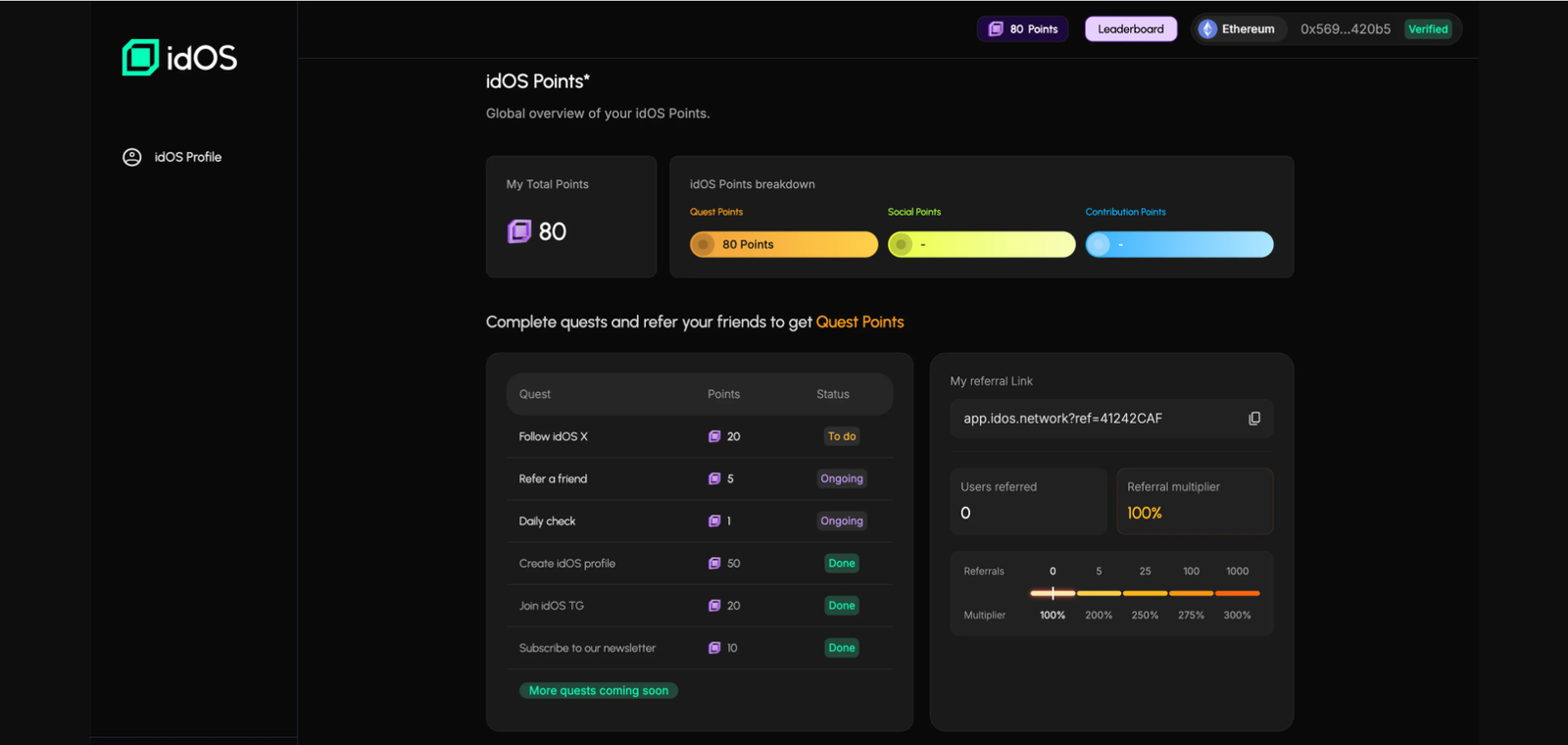Click the points icon in Create idOS profile row
Screen dimensions: 1568x745
(714, 564)
